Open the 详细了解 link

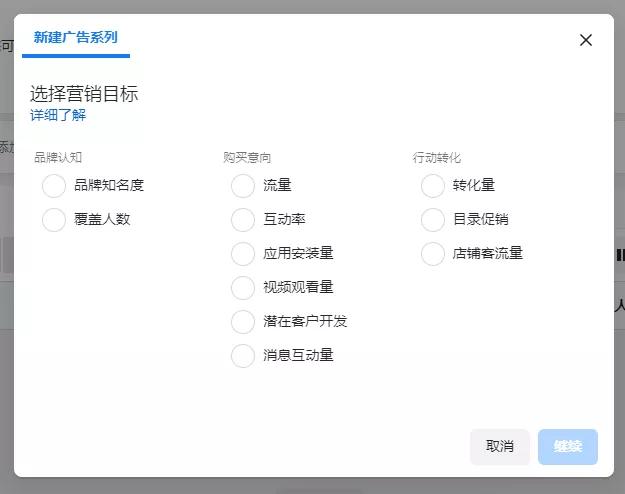click(58, 115)
